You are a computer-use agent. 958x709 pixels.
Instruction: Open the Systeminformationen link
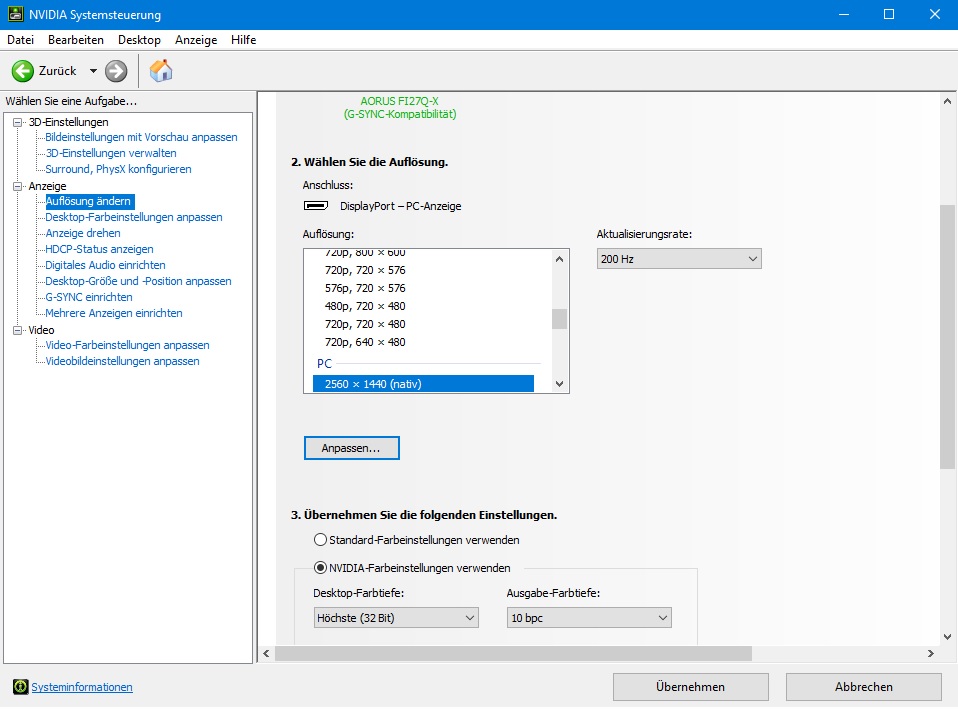[82, 687]
